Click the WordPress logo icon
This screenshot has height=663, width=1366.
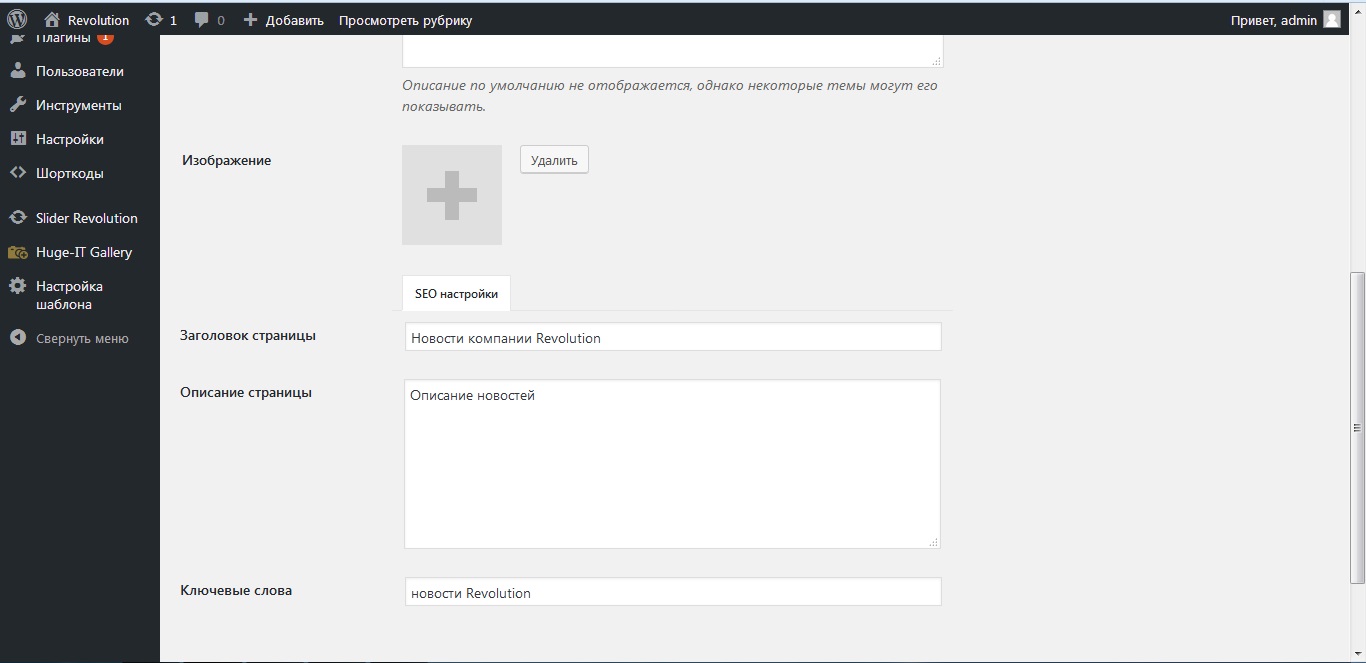(17, 19)
